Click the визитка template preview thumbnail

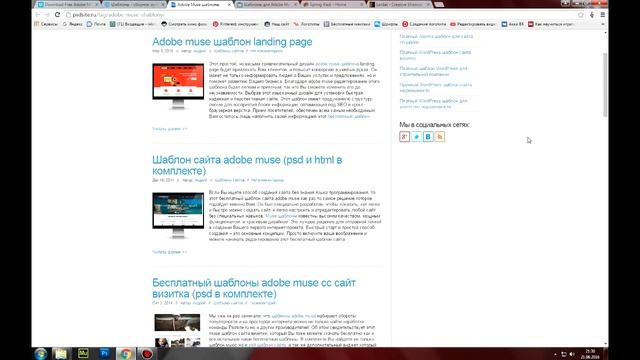[178, 331]
